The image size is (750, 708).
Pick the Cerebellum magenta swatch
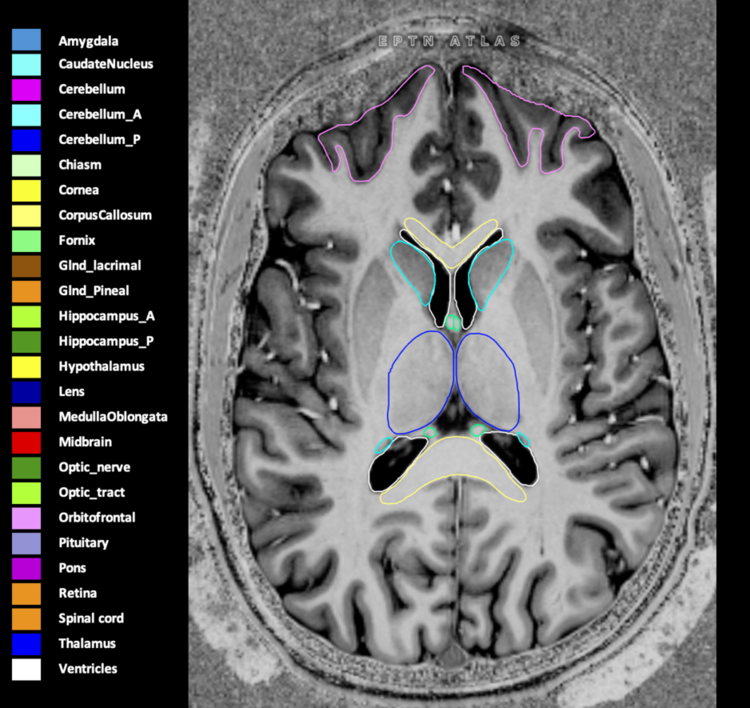click(x=26, y=90)
